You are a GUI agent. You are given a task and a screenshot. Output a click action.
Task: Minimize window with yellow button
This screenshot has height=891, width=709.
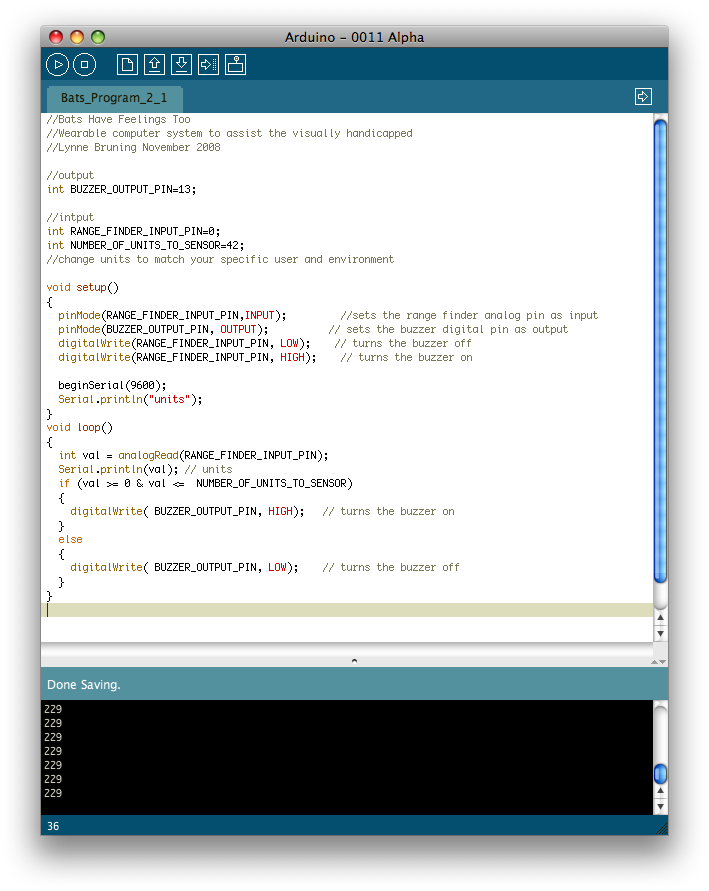tap(77, 38)
